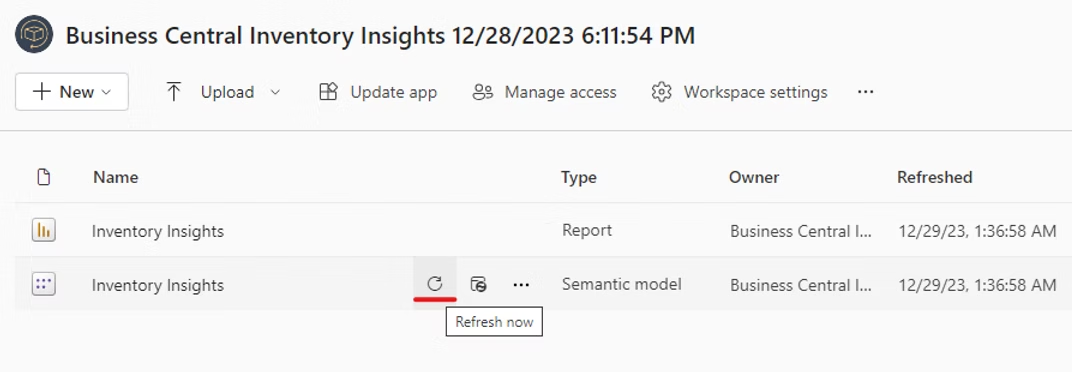Click the report owner Business Central entry
1072x372 pixels.
(x=801, y=231)
